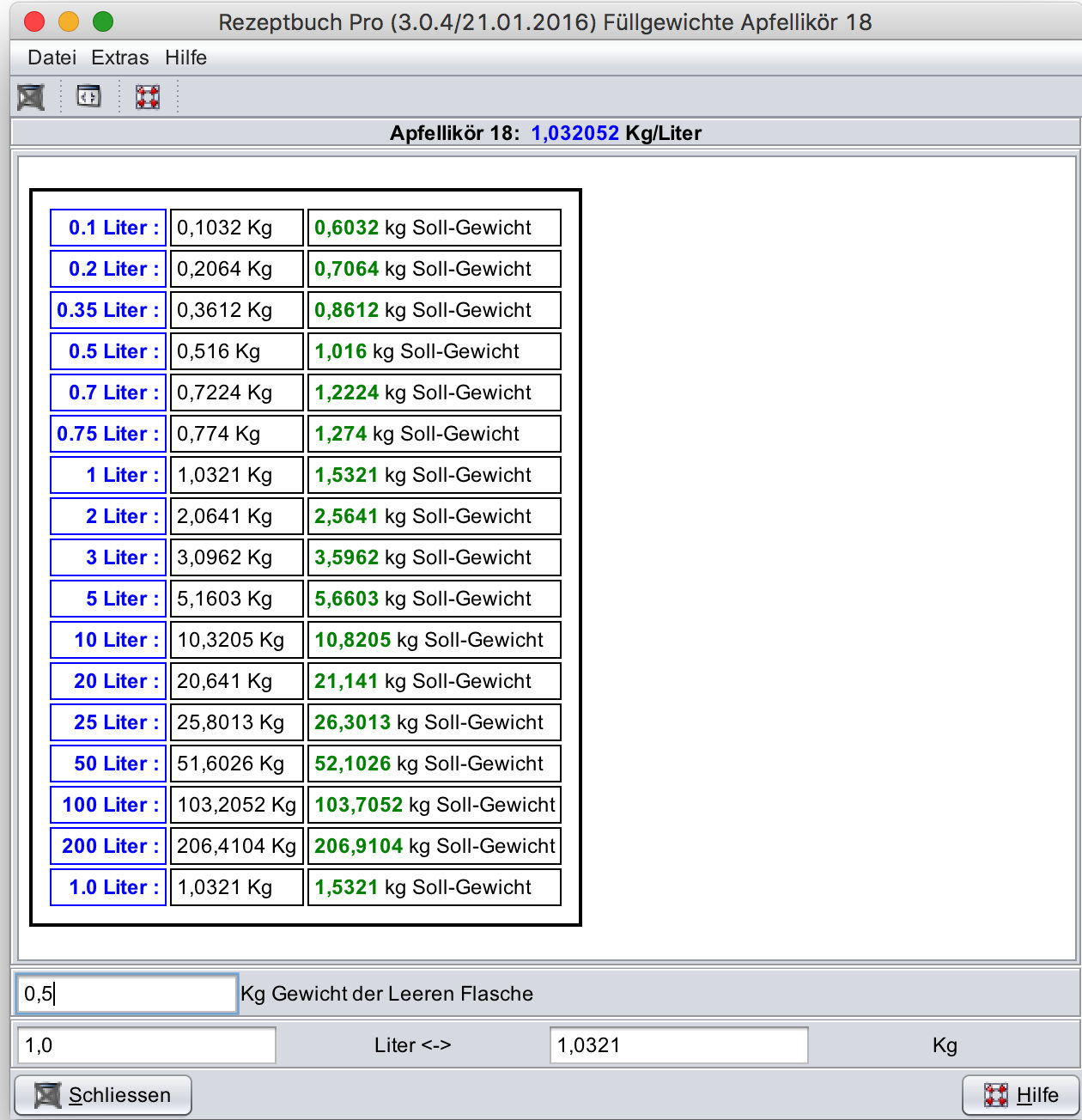The image size is (1082, 1120).
Task: Open the Datei menu
Action: click(52, 58)
